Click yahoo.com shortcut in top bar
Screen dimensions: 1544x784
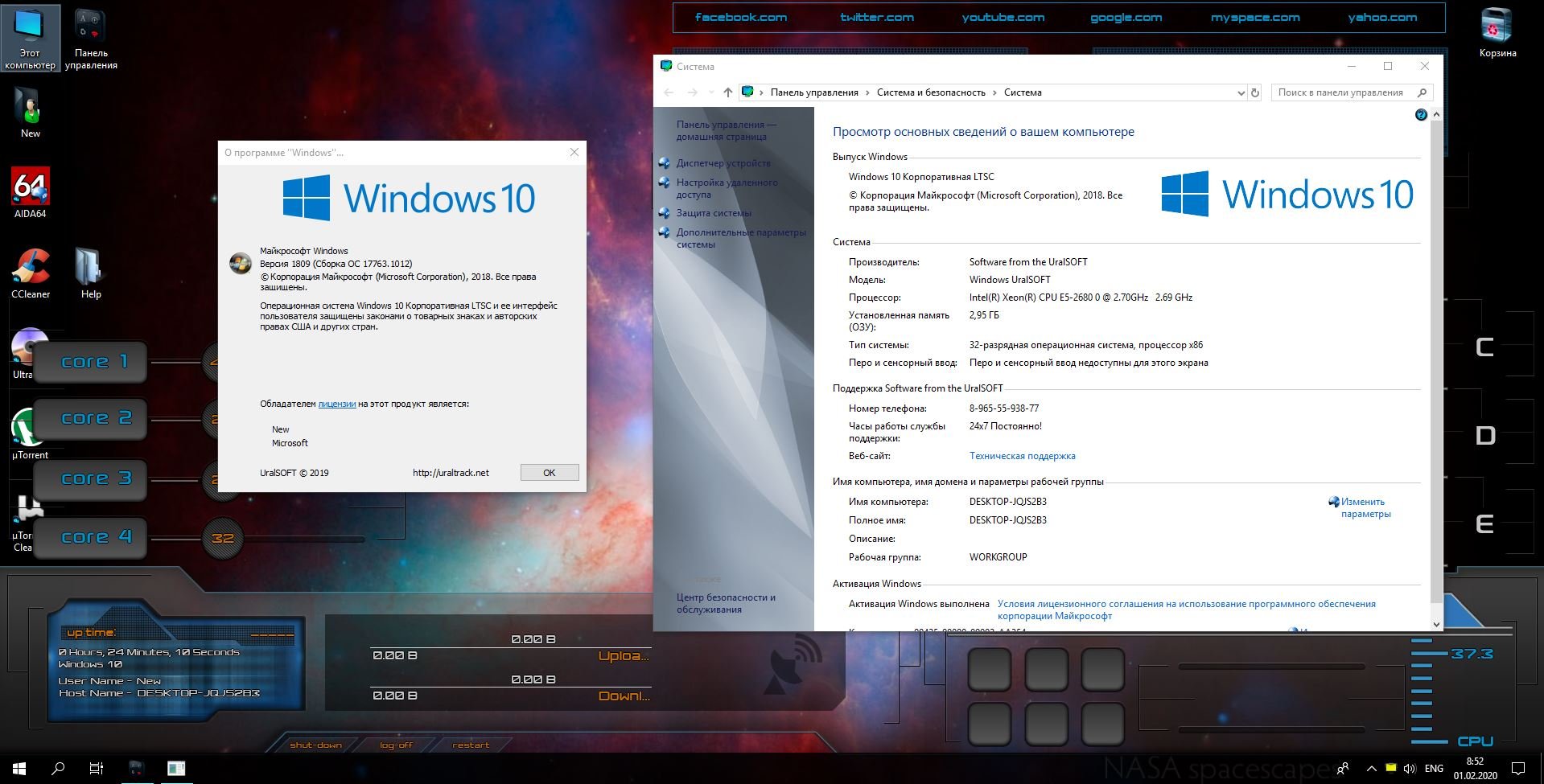click(x=1382, y=17)
